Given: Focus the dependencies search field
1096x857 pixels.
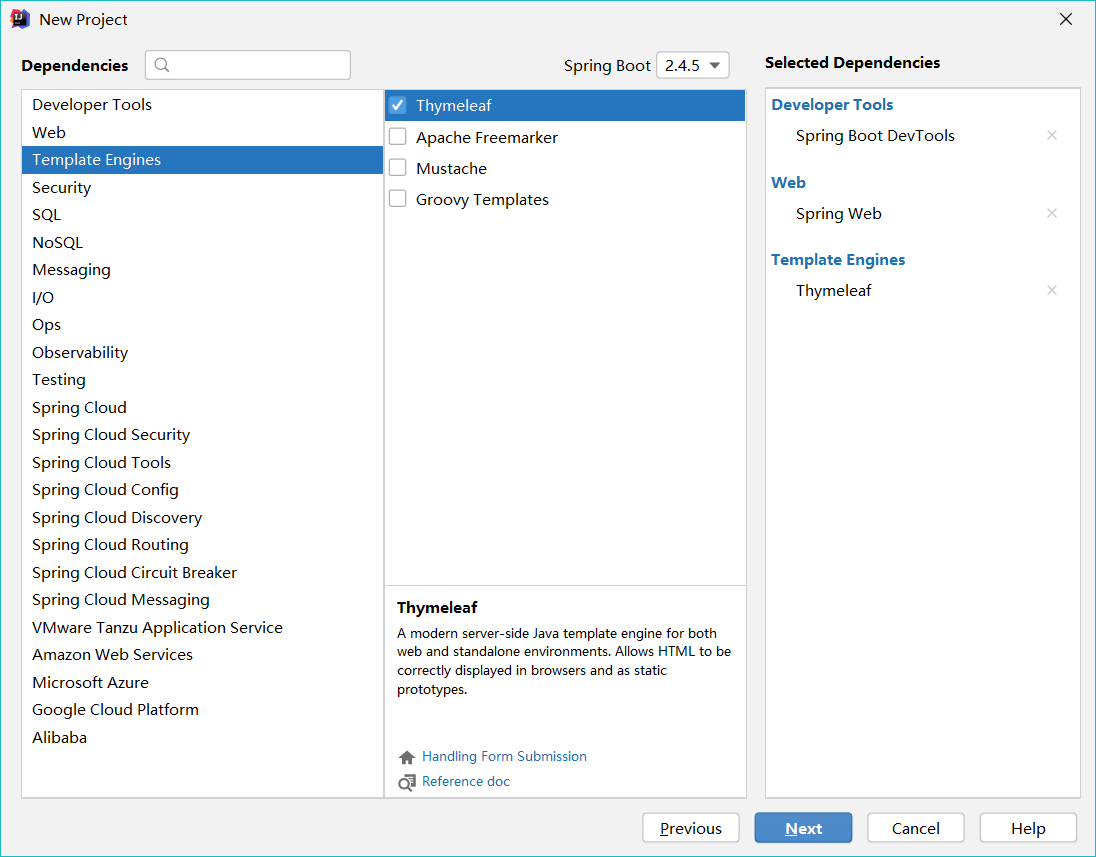Looking at the screenshot, I should (248, 65).
